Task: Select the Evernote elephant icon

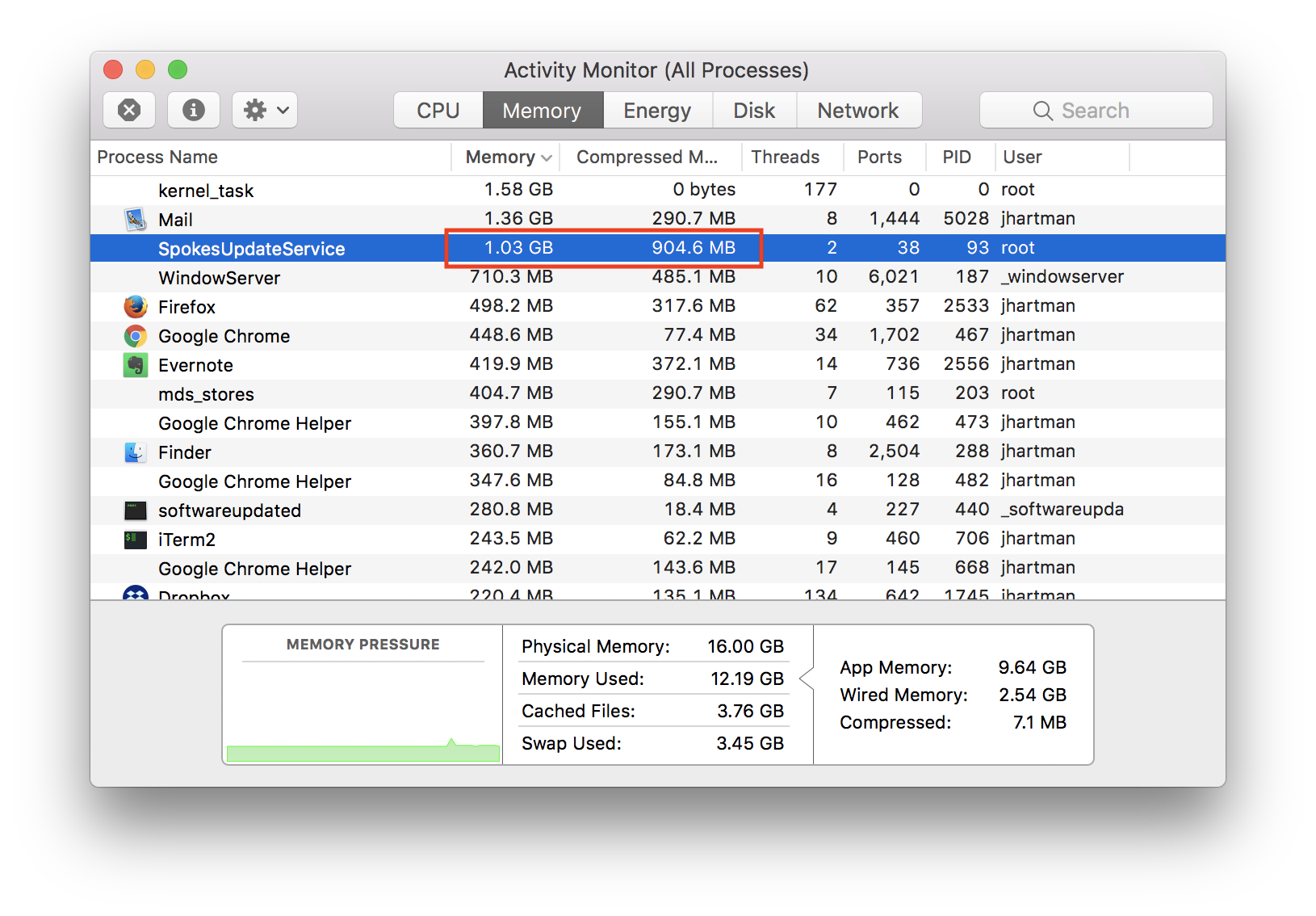Action: pos(135,365)
